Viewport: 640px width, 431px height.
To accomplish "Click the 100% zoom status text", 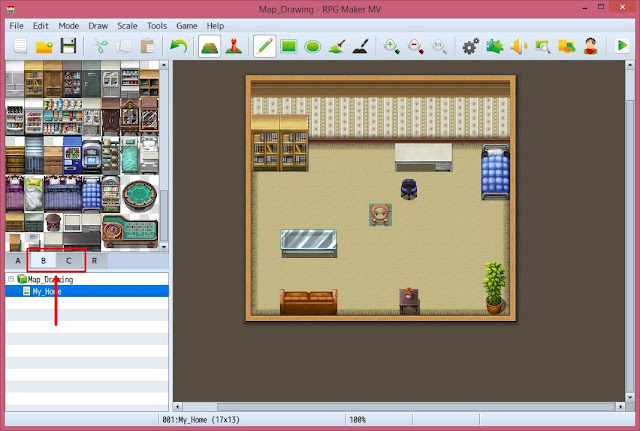I will [358, 420].
